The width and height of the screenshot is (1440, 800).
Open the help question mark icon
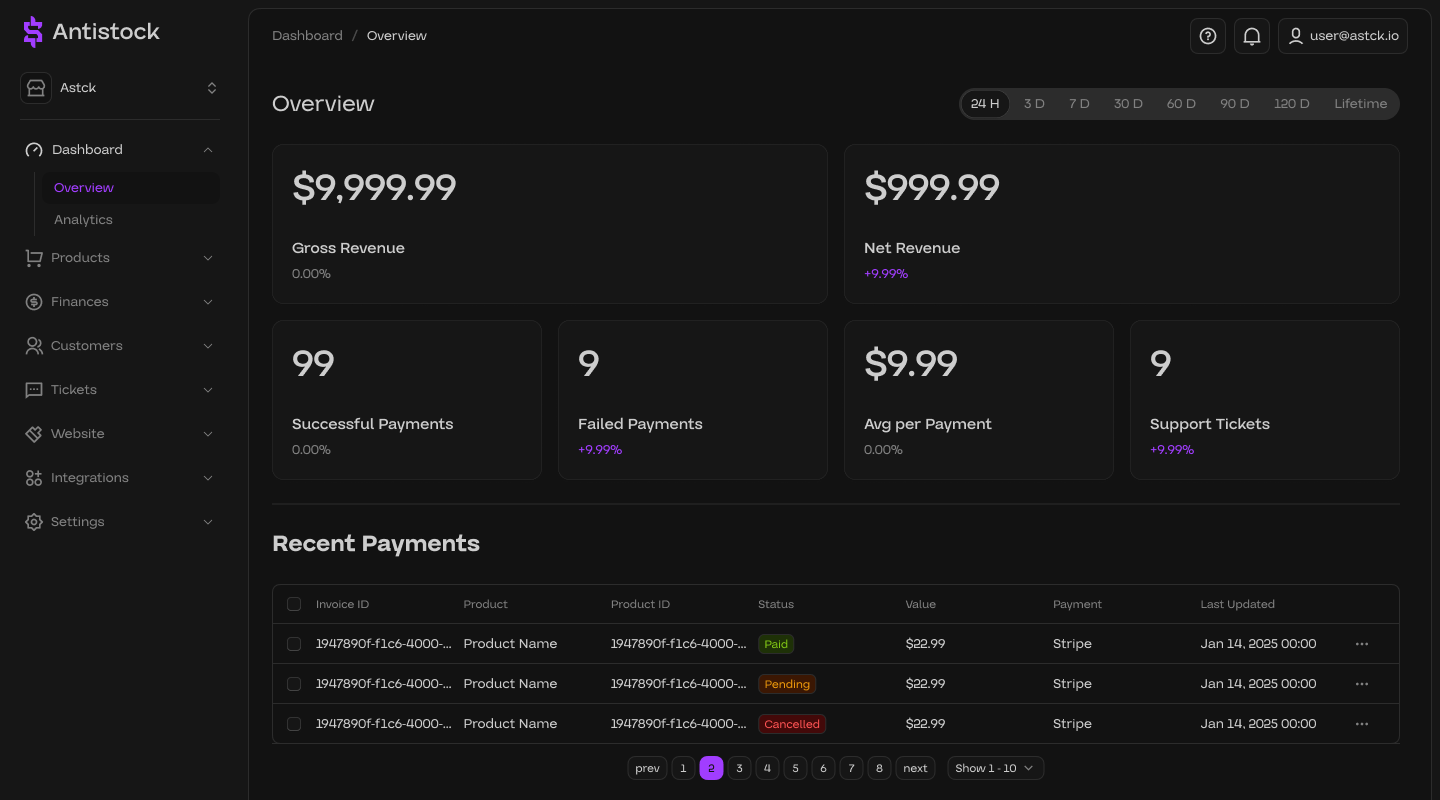pos(1207,36)
